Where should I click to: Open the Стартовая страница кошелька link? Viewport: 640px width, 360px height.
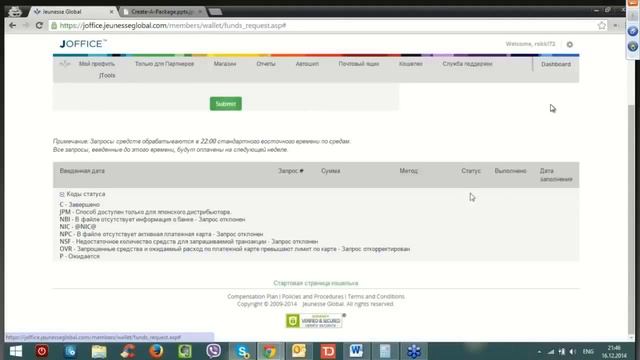(x=316, y=283)
